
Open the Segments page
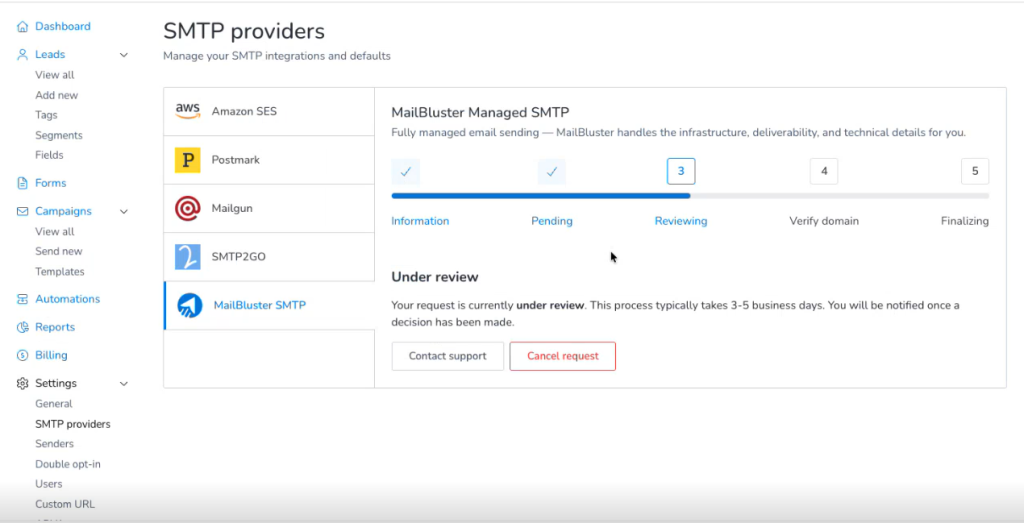point(59,135)
